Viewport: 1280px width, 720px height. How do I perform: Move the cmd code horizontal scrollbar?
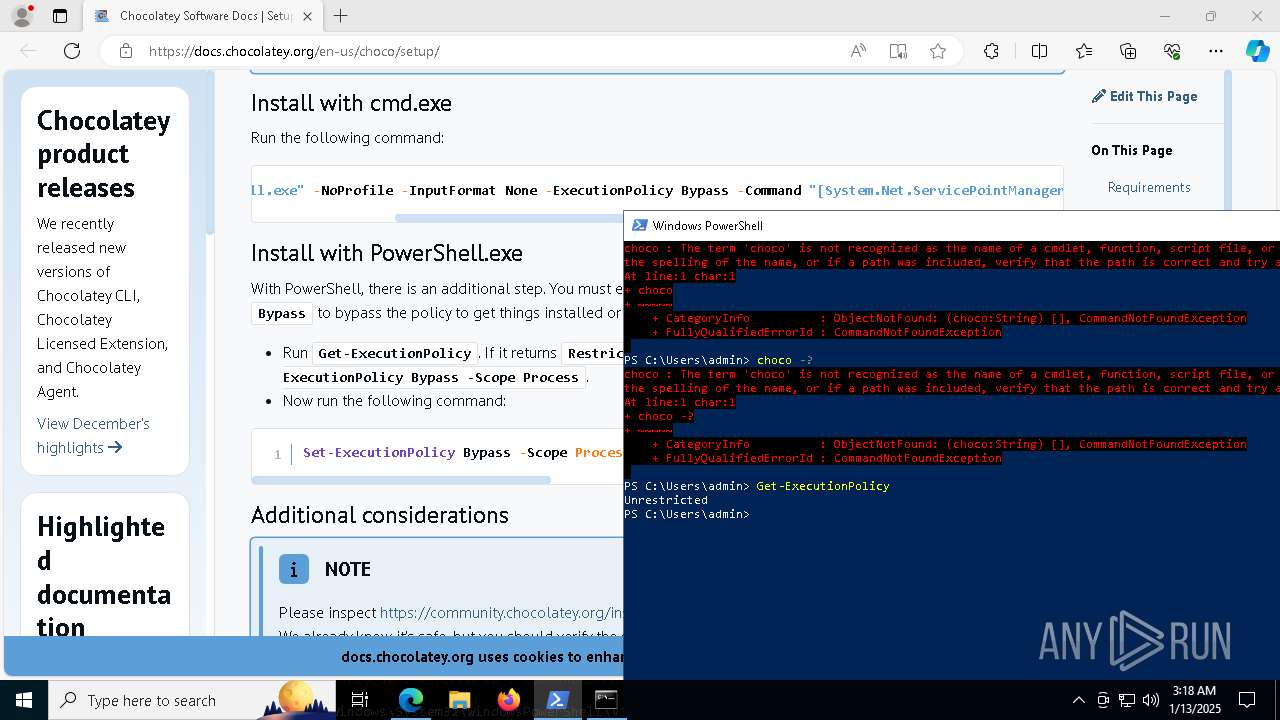point(508,217)
